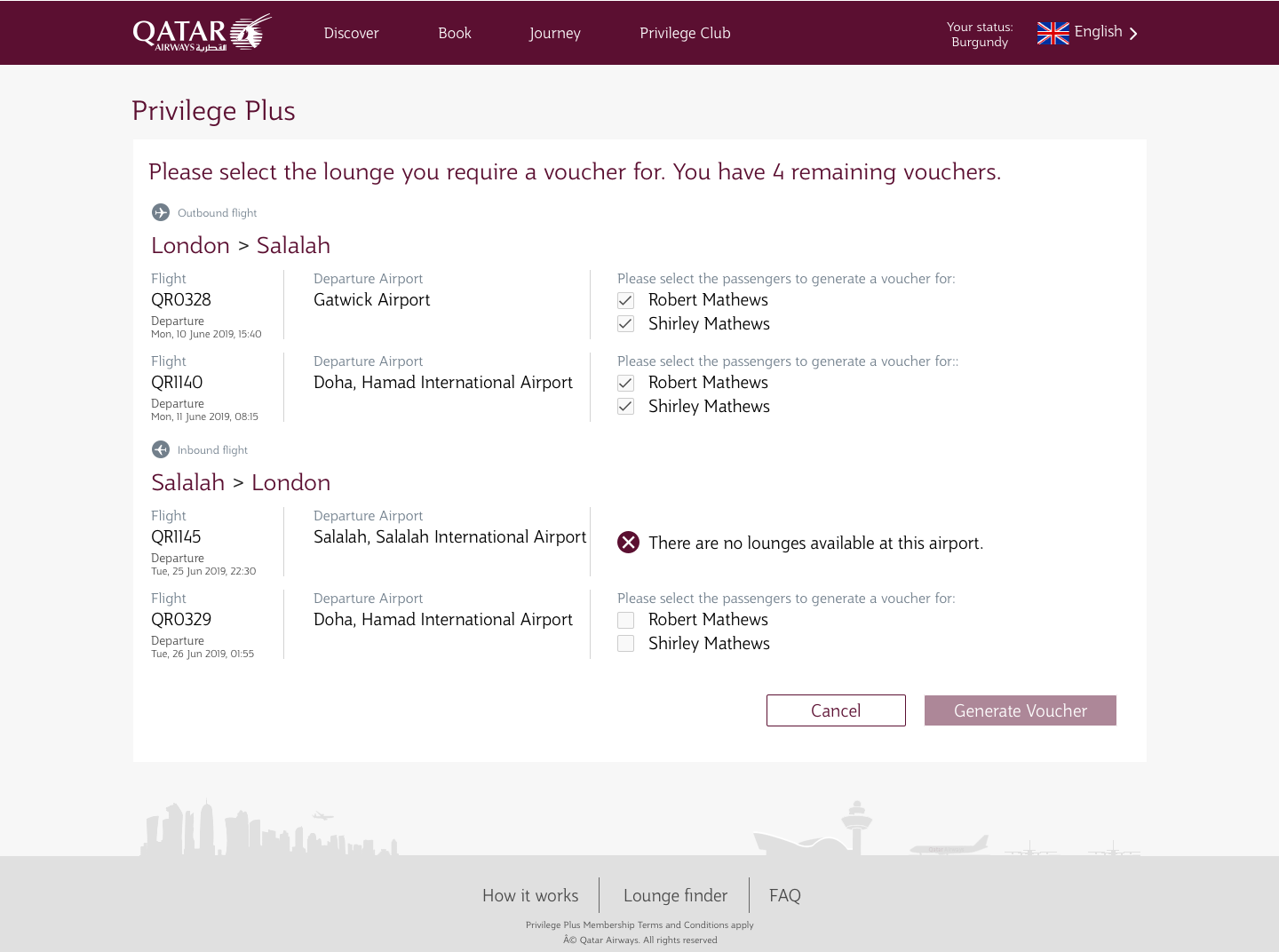Open the How it works link
1279x952 pixels.
pos(530,895)
